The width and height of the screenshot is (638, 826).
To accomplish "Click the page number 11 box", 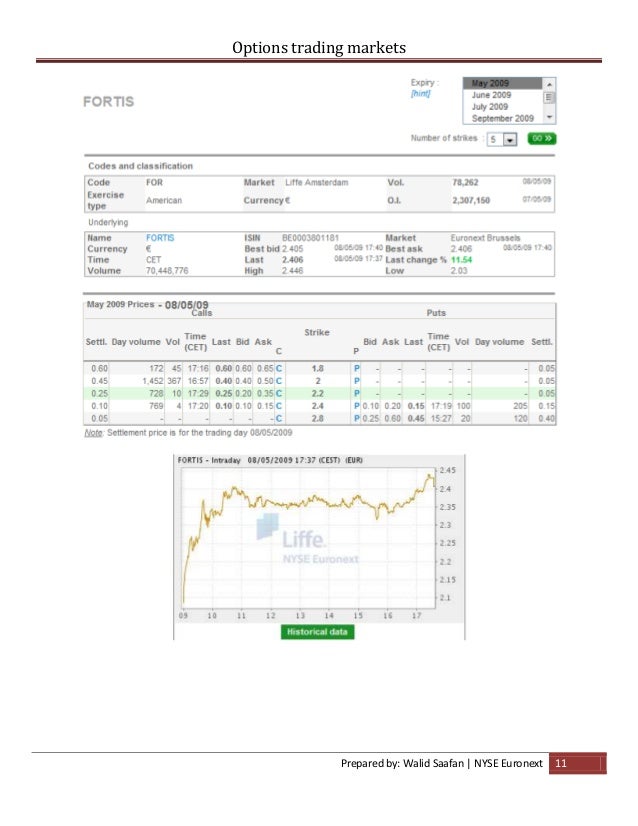I will point(577,763).
